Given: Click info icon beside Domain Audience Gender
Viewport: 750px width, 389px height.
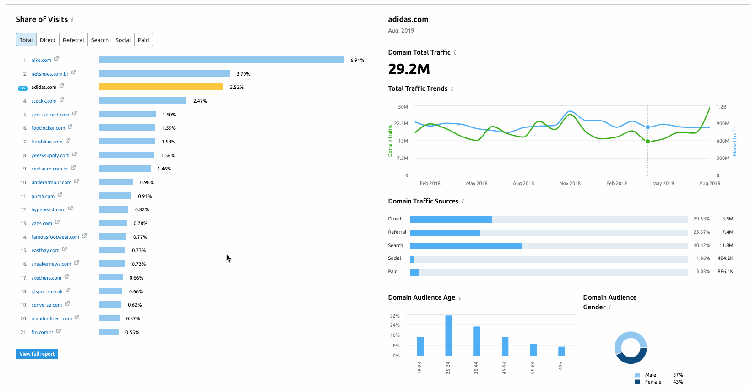Looking at the screenshot, I should point(610,307).
